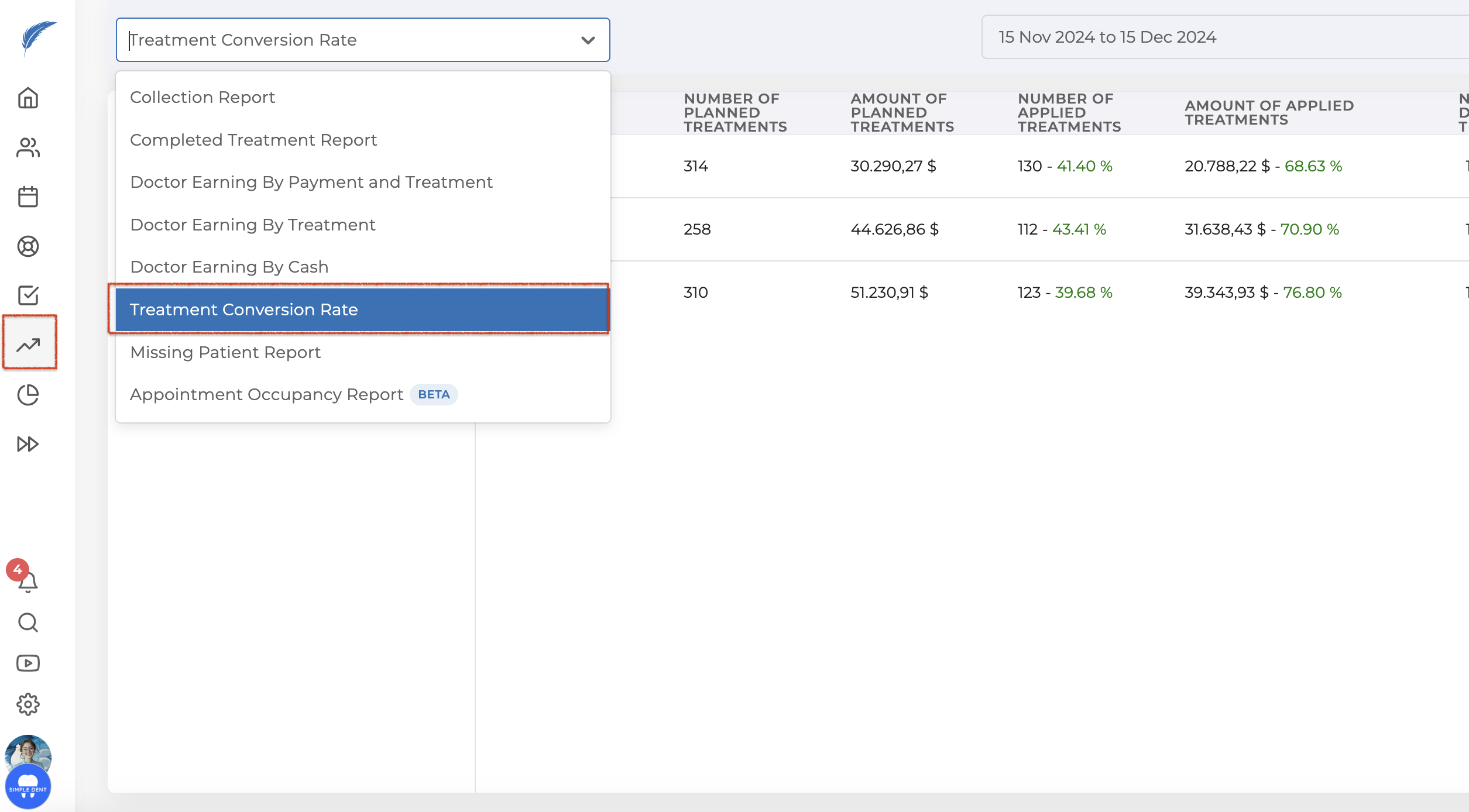Open the calendar appointments icon
1469x812 pixels.
click(28, 197)
